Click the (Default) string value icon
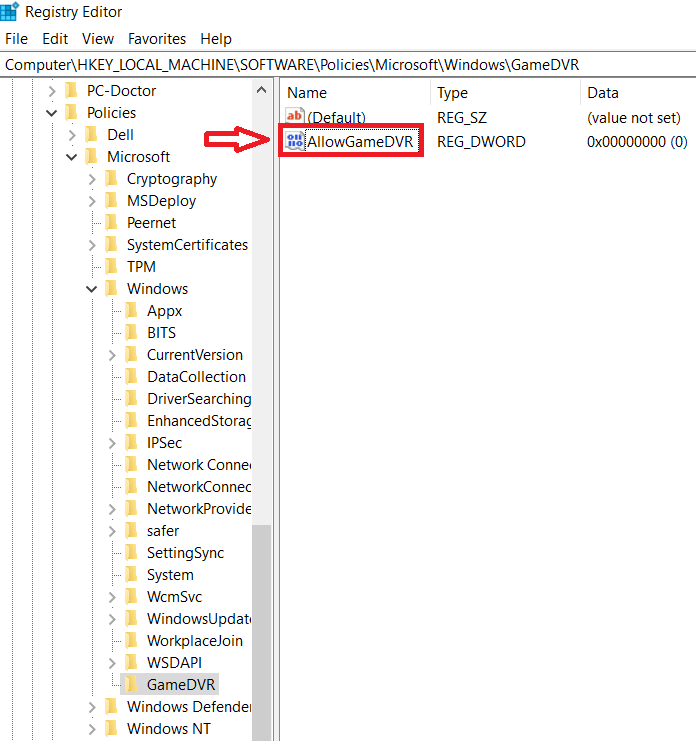Image resolution: width=696 pixels, height=741 pixels. [x=294, y=116]
